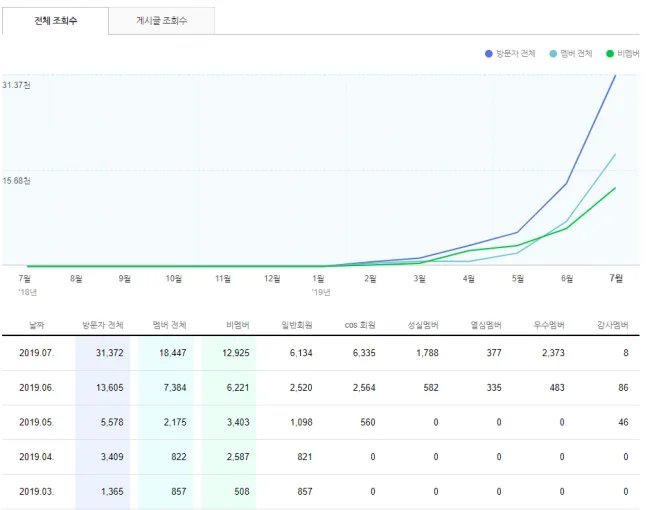Click the 335 열심멤버 cell
The width and height of the screenshot is (652, 510).
[x=494, y=388]
